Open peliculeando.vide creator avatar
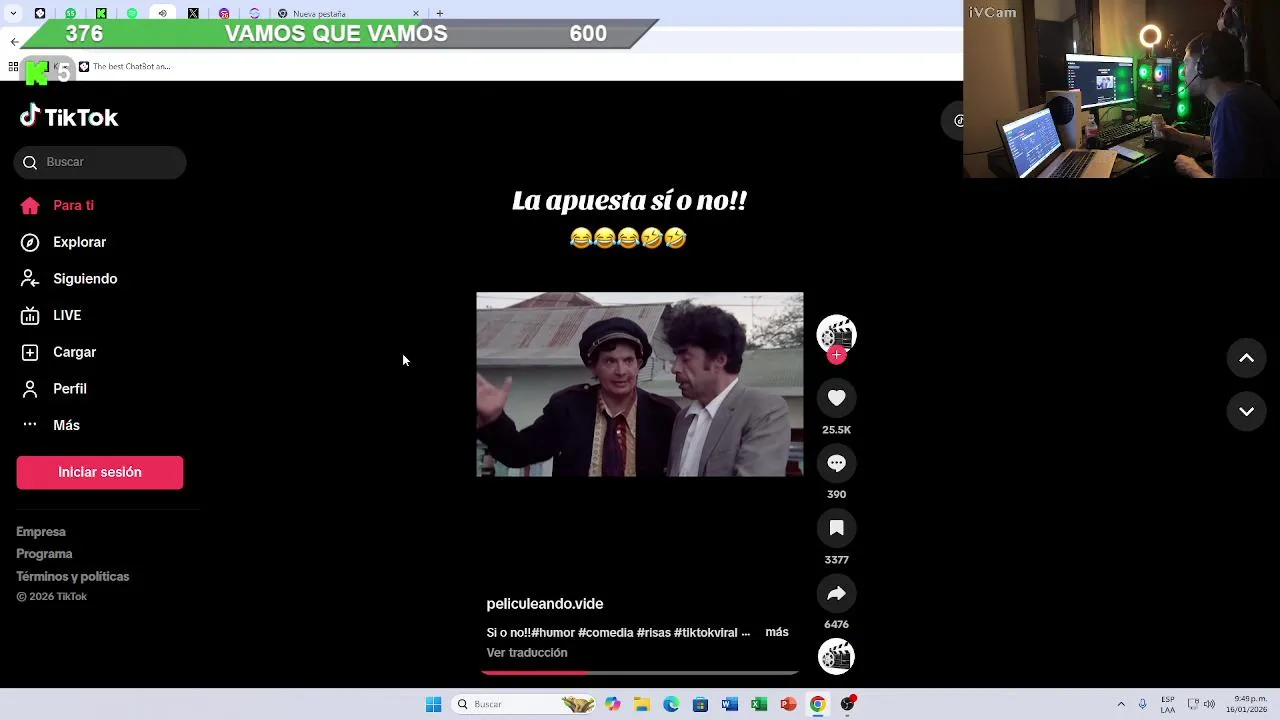This screenshot has height=720, width=1280. coord(837,334)
